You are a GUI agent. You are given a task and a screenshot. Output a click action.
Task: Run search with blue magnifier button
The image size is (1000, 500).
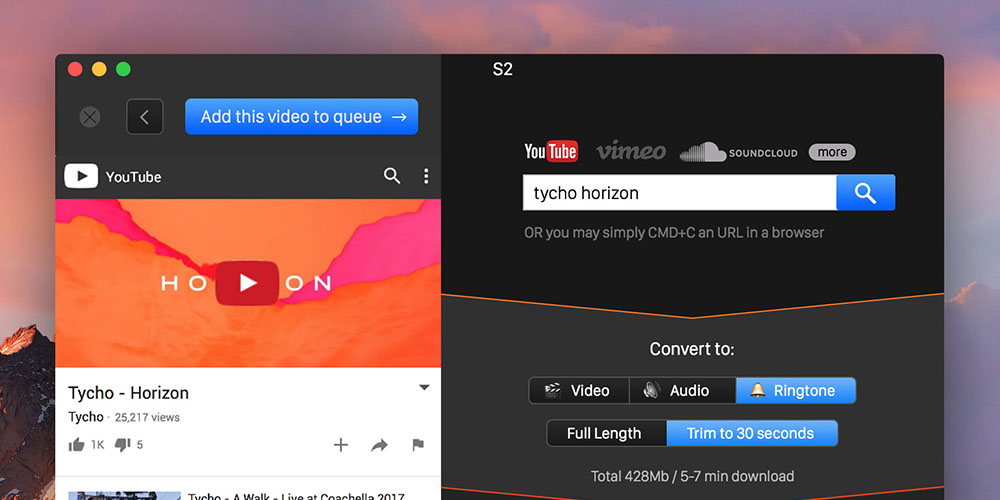[865, 193]
